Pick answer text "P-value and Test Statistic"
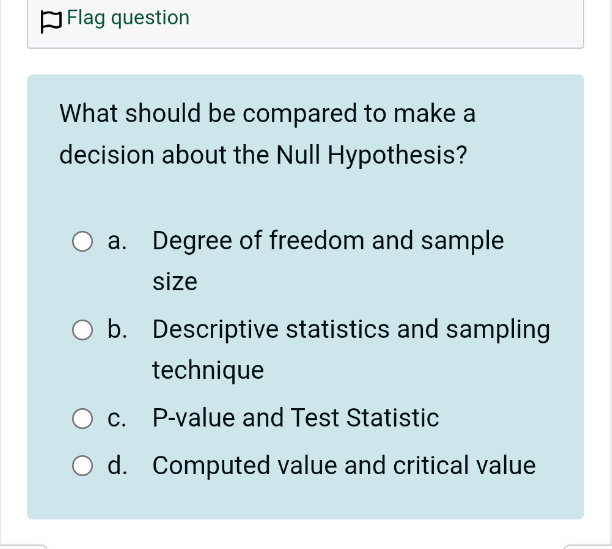 click(295, 418)
